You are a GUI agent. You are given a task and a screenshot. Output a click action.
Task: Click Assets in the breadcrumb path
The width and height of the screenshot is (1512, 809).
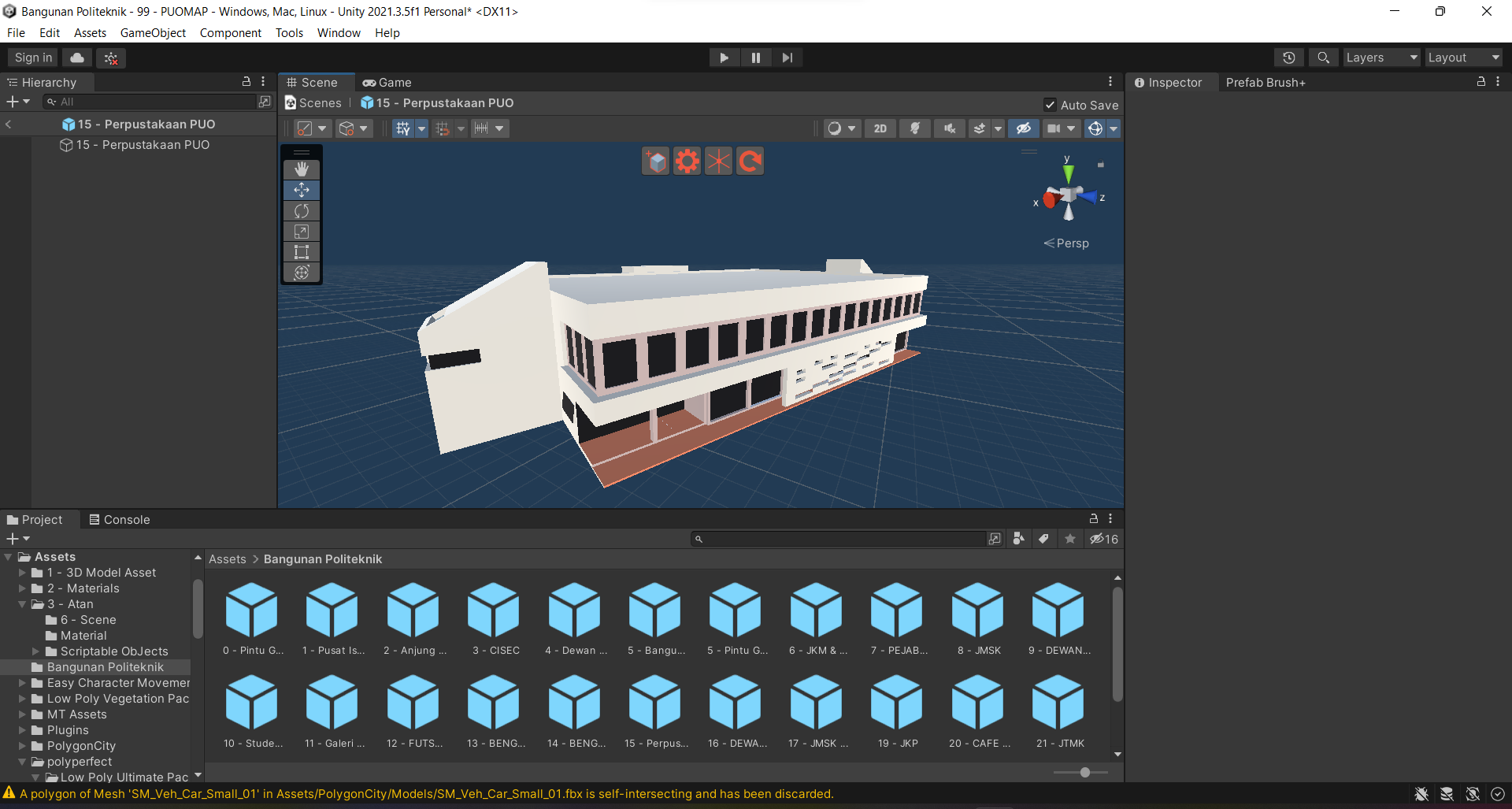(227, 559)
